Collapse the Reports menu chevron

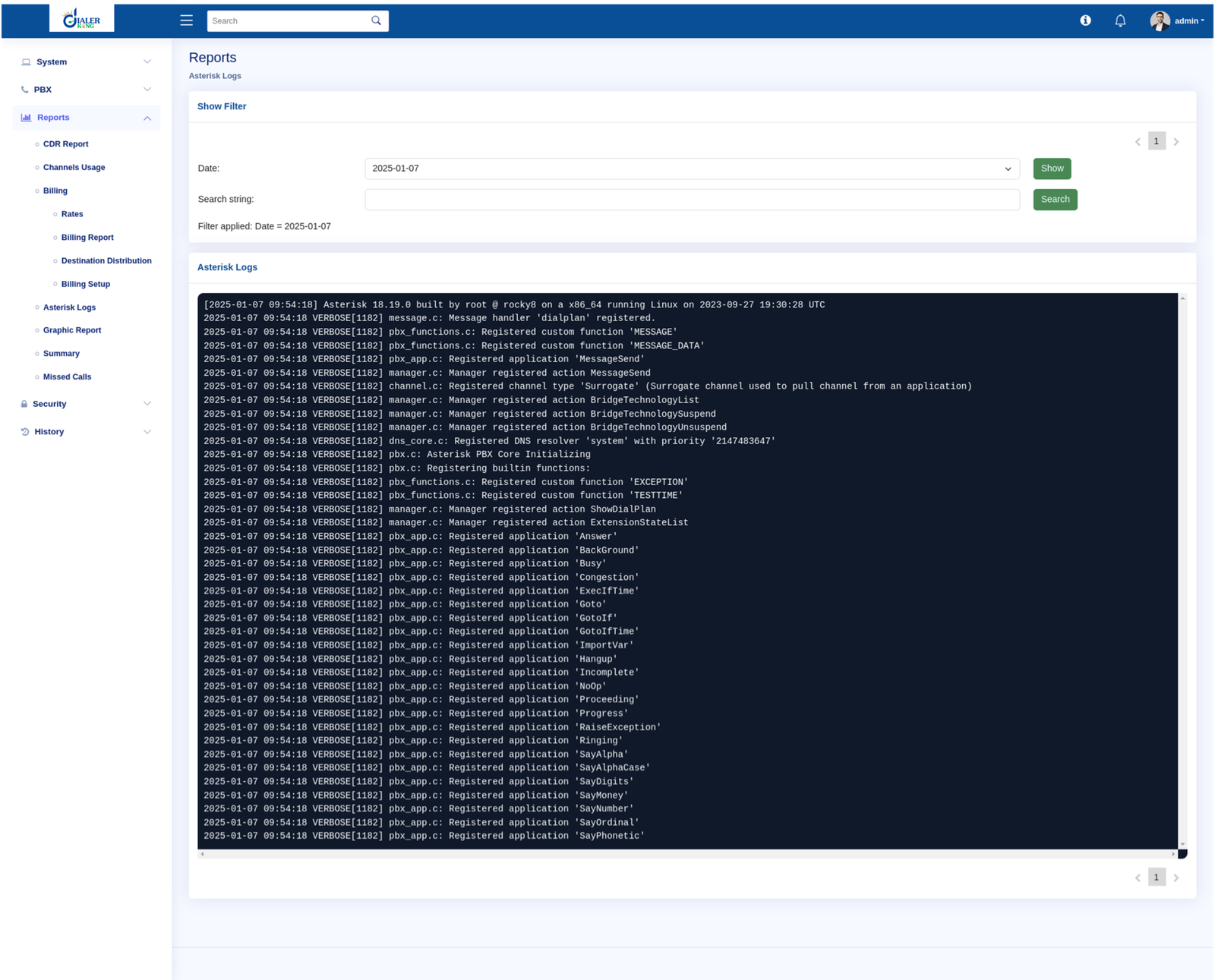click(x=147, y=118)
